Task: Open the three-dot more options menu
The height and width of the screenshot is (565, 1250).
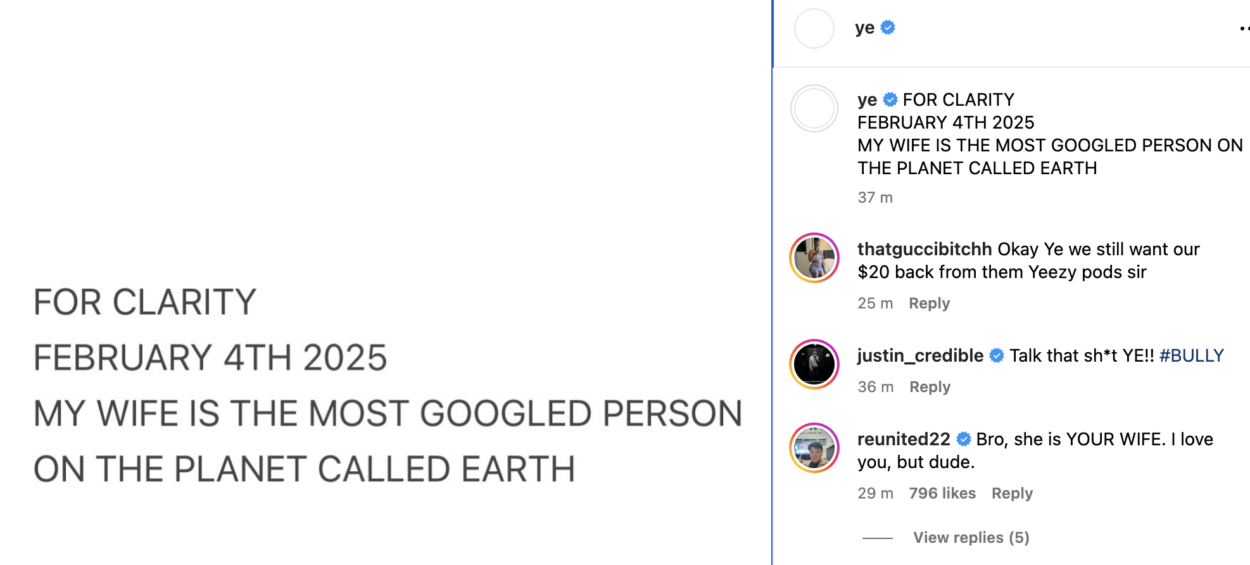Action: [x=1243, y=29]
